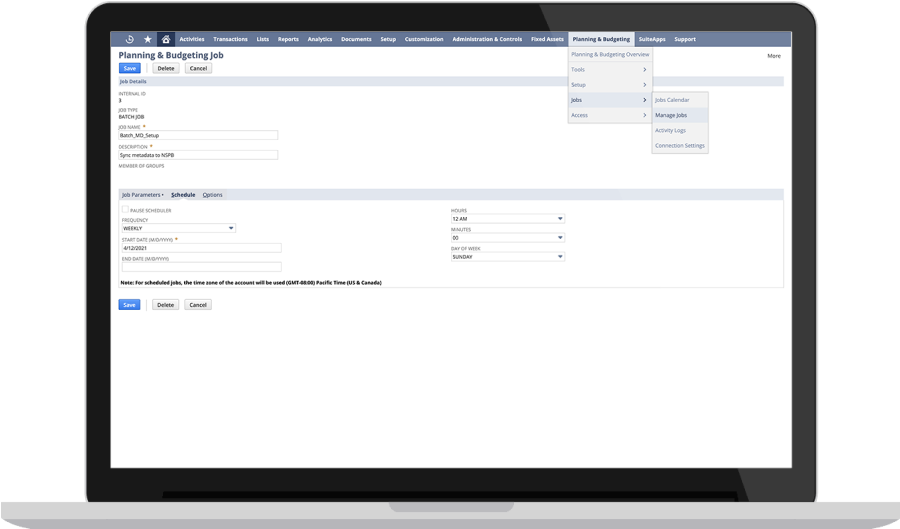
Task: Open the Setup menu in navigation bar
Action: pos(388,39)
